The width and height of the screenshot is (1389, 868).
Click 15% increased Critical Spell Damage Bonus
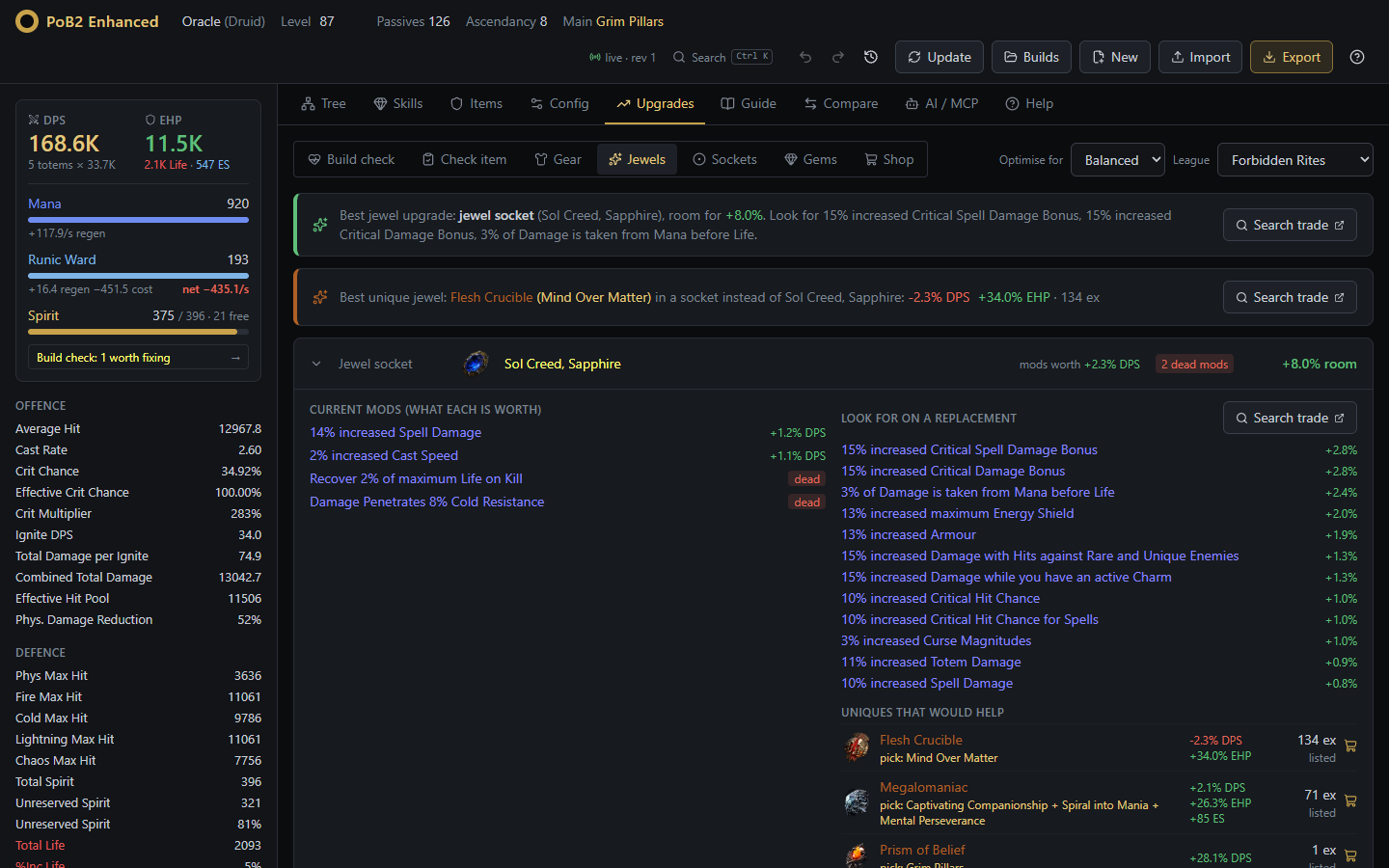coord(969,449)
